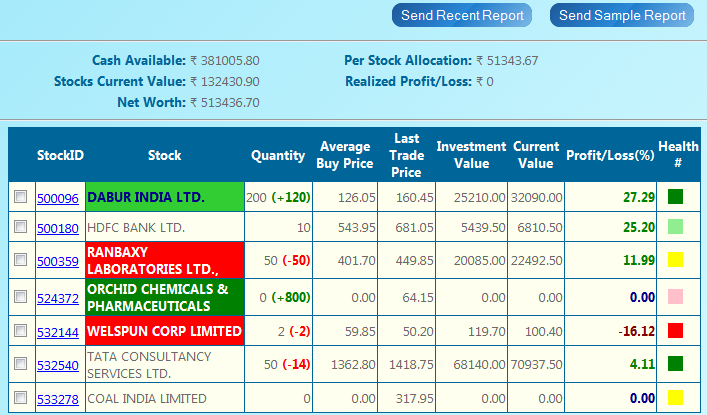Click the Realized Profit/Loss value

pyautogui.click(x=485, y=82)
